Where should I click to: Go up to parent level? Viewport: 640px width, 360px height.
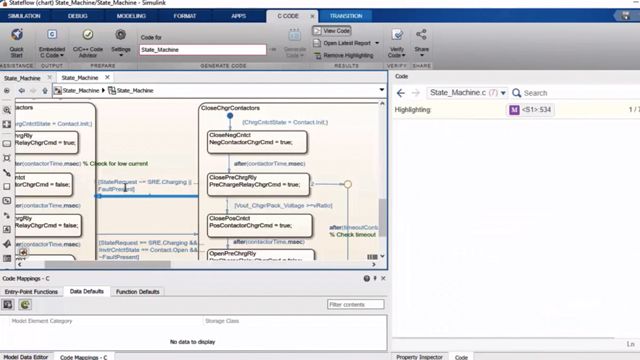point(45,91)
